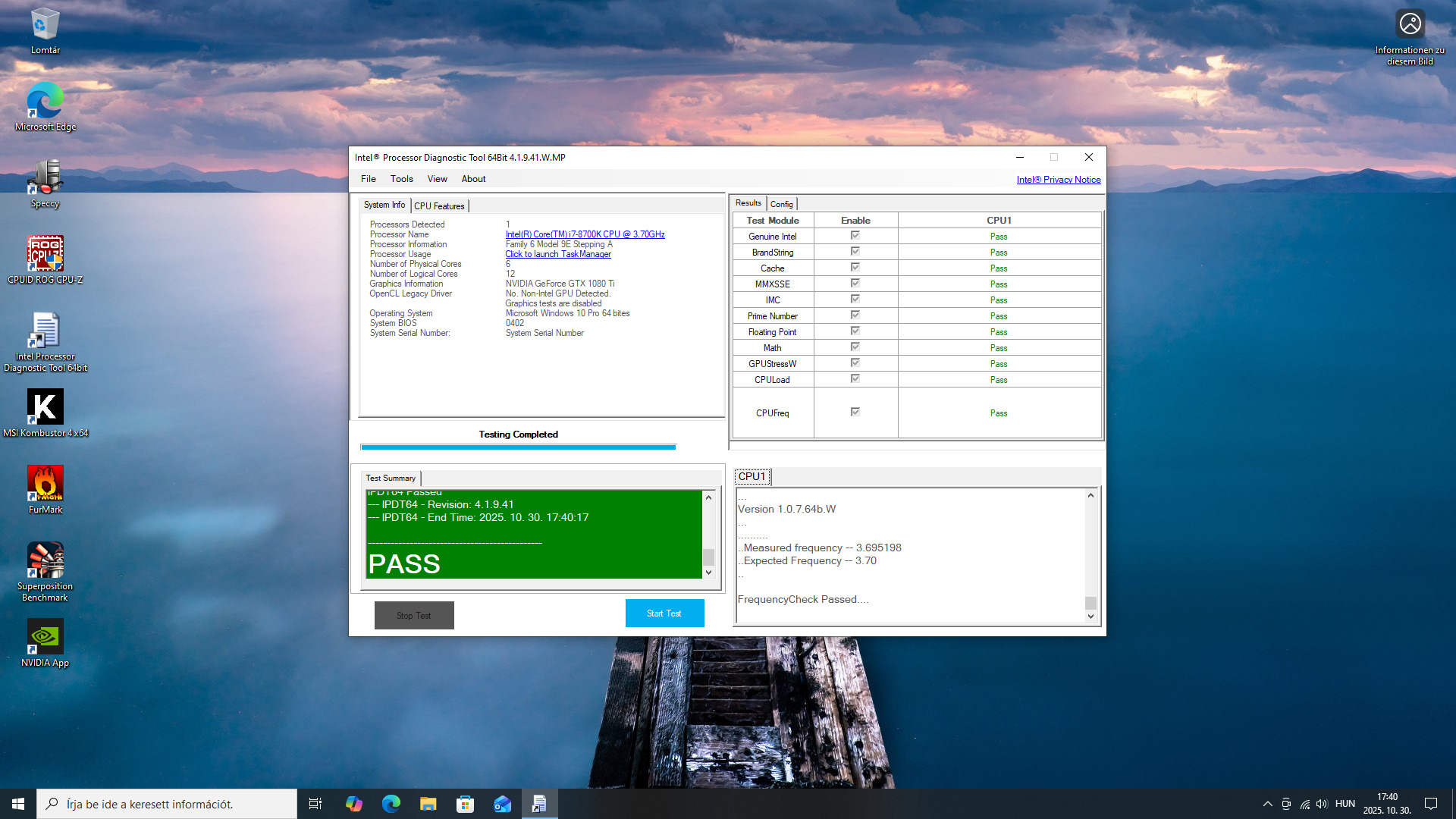Toggle the CPUFreq enable checkbox
The height and width of the screenshot is (819, 1456).
[x=855, y=413]
